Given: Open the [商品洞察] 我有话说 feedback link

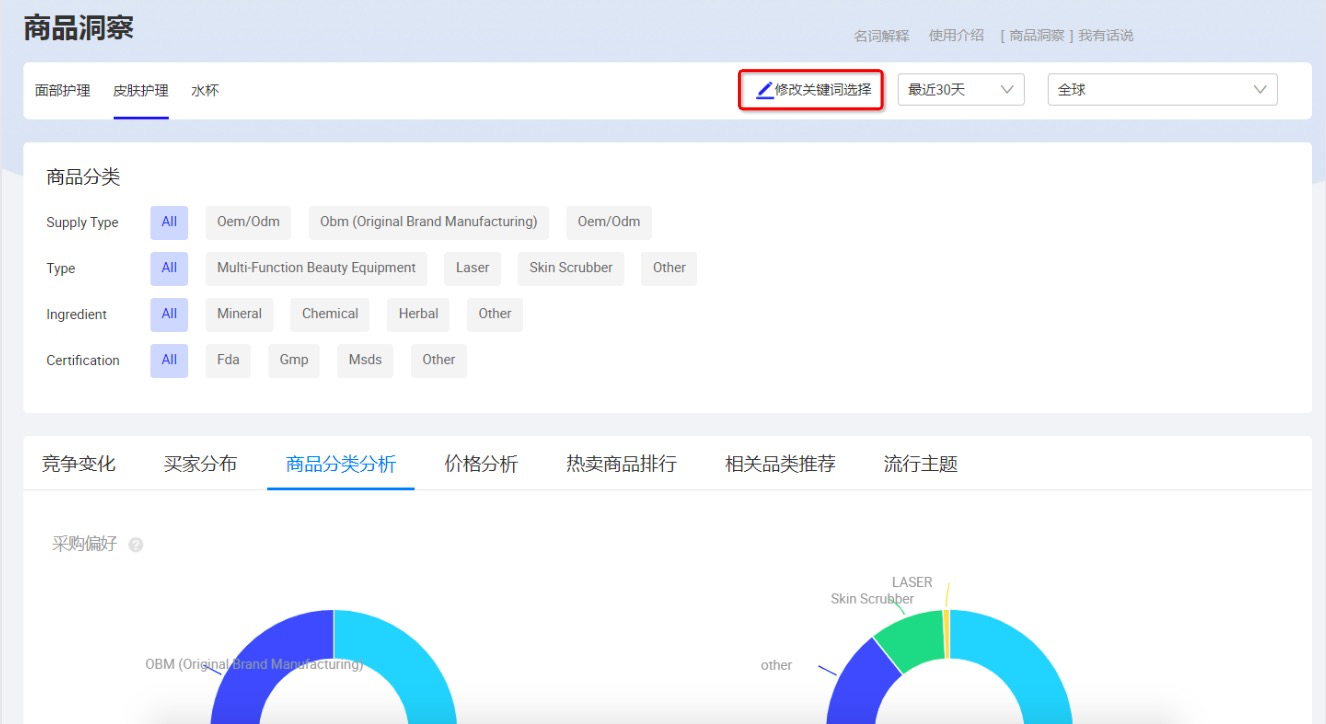Looking at the screenshot, I should pyautogui.click(x=1067, y=36).
